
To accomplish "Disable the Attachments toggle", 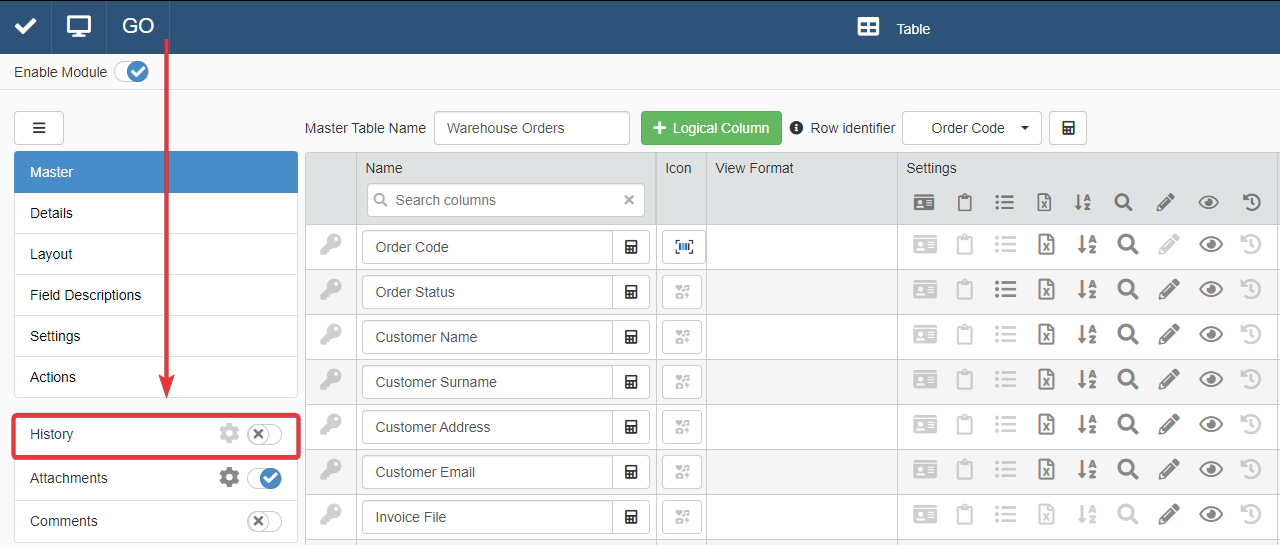I will pos(264,478).
